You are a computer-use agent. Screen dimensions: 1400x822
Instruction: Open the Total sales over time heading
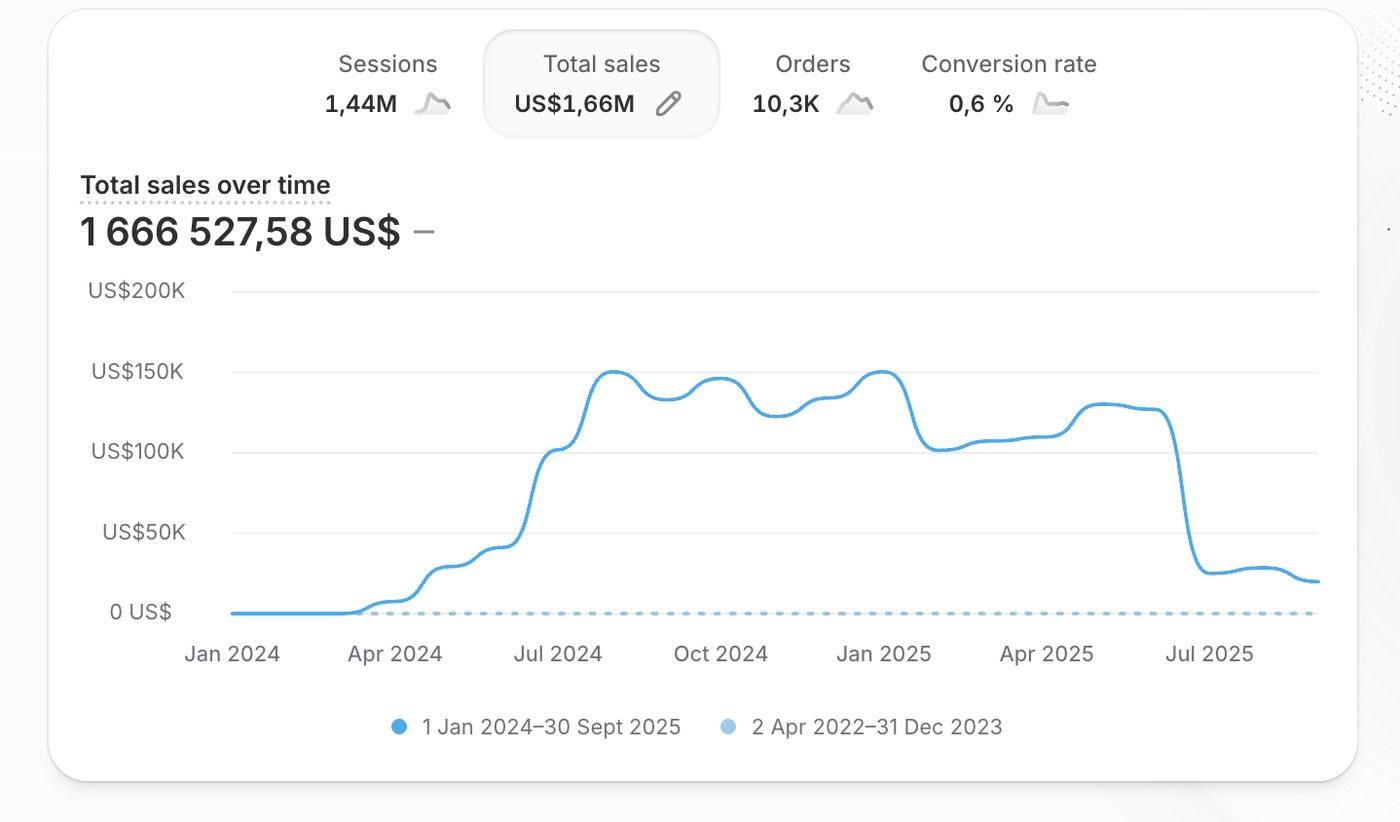[205, 186]
